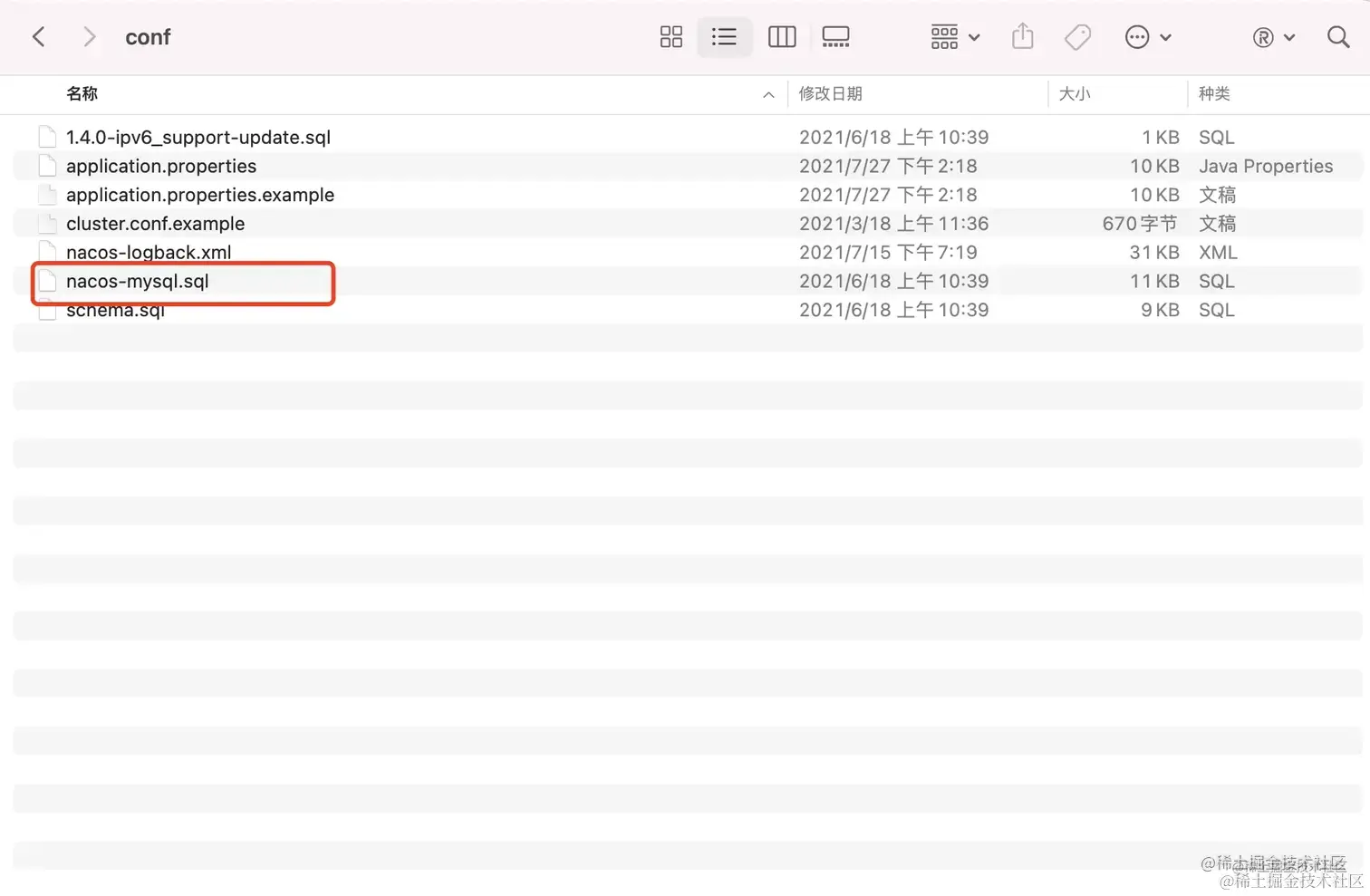Sort by the 种类 column header
The width and height of the screenshot is (1370, 896).
1214,93
